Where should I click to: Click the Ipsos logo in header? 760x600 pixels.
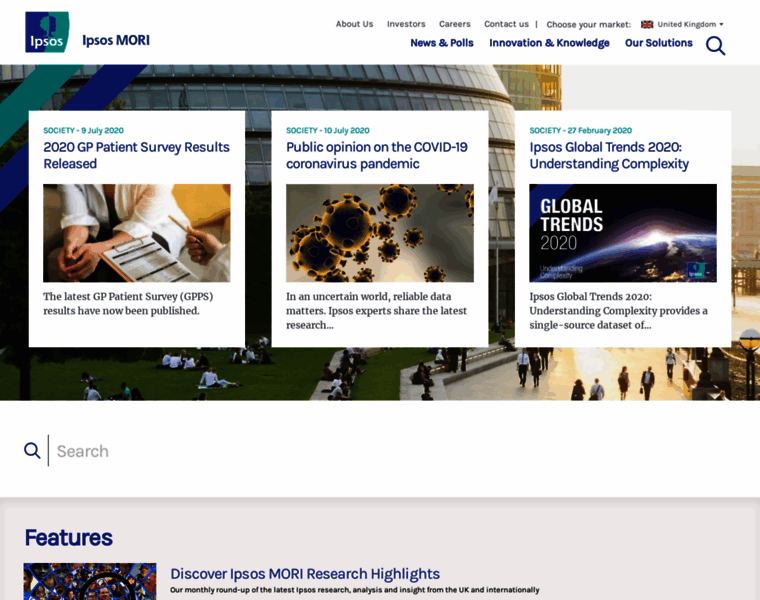[47, 32]
